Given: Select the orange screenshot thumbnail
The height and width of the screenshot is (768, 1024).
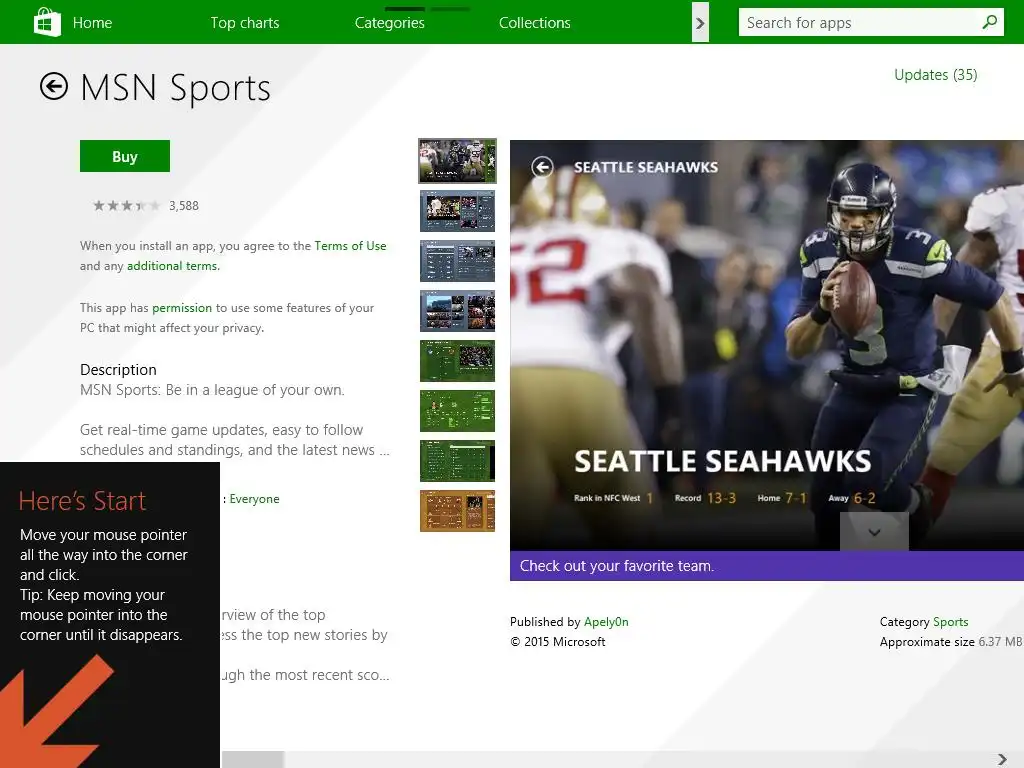Looking at the screenshot, I should coord(457,511).
